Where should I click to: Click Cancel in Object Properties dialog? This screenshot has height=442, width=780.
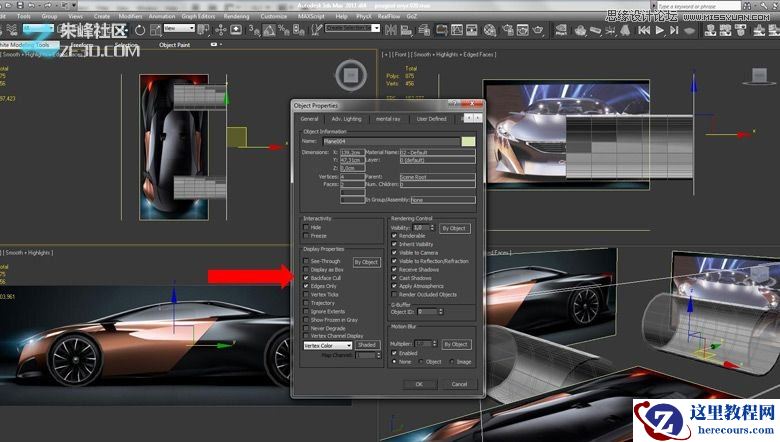[x=459, y=384]
